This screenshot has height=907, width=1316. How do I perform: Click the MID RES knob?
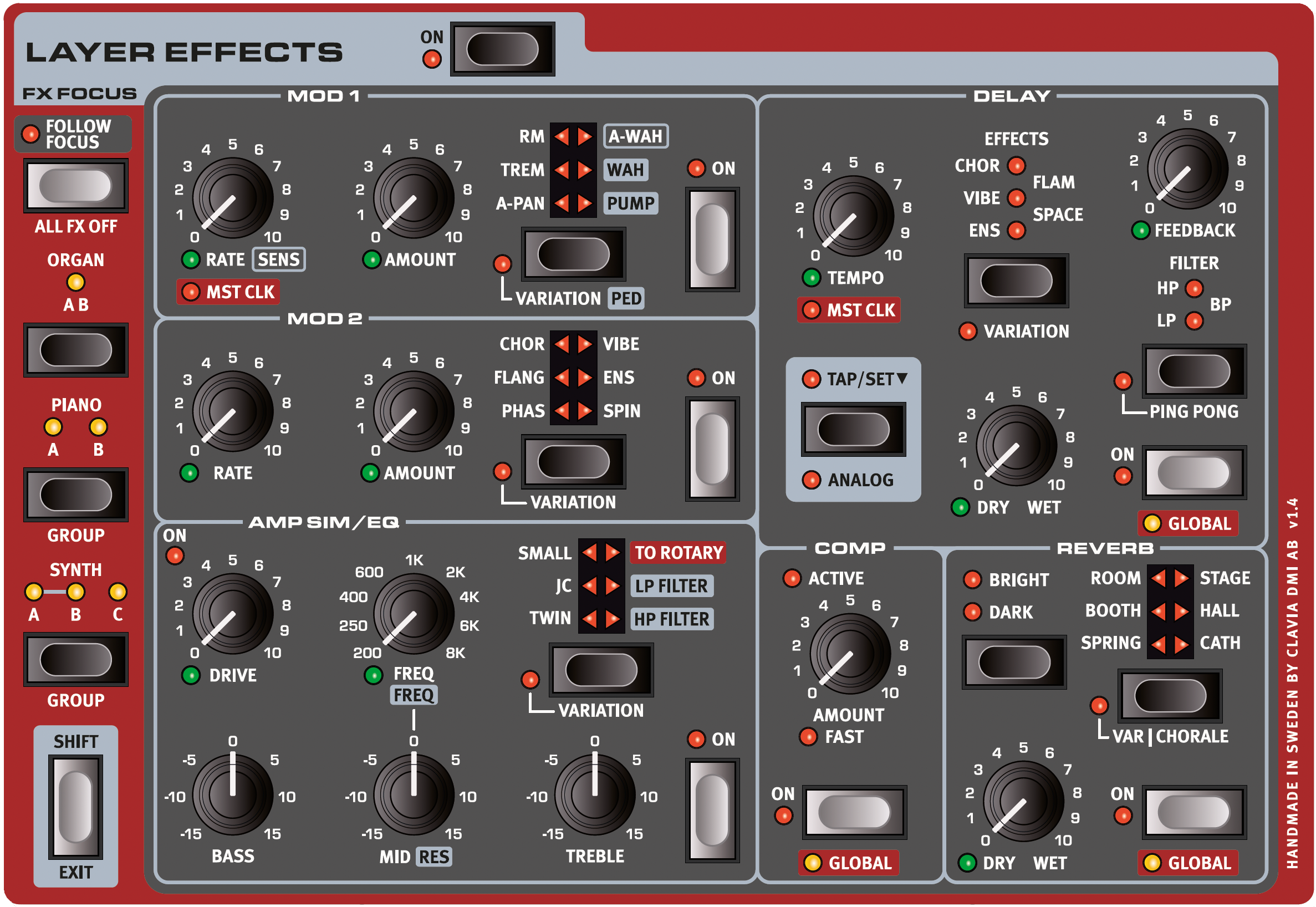413,794
